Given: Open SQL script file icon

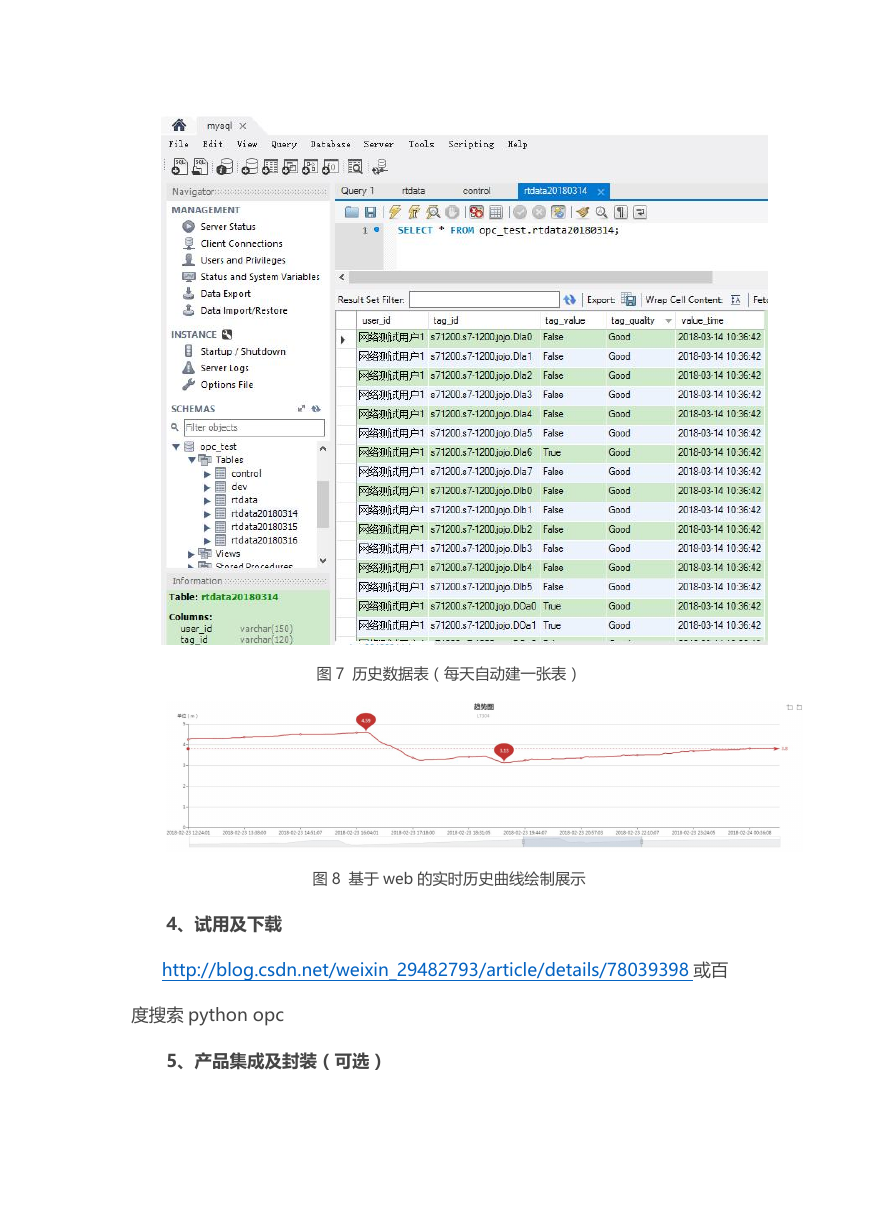Looking at the screenshot, I should [200, 167].
